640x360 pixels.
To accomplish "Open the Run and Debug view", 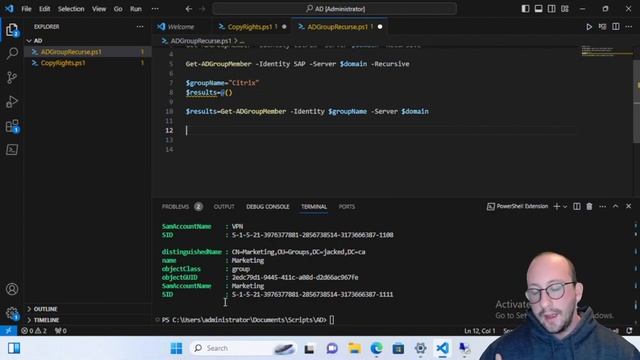I will coord(12,102).
